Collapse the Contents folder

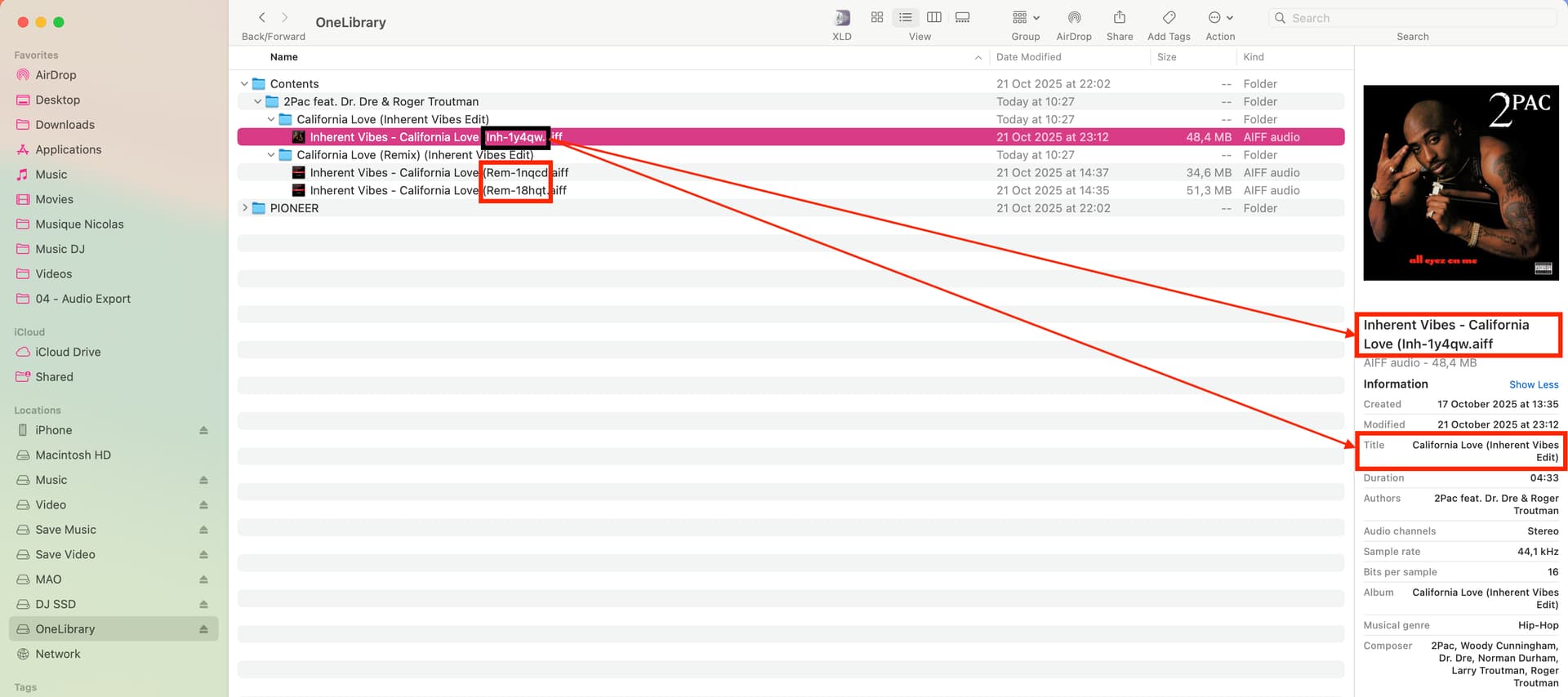[244, 84]
